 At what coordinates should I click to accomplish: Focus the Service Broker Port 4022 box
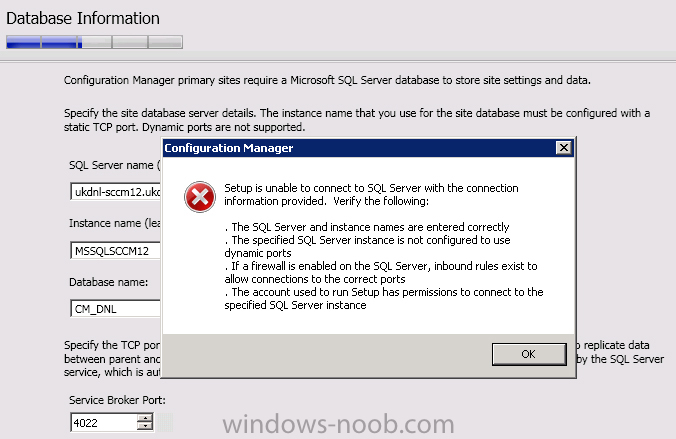click(104, 423)
